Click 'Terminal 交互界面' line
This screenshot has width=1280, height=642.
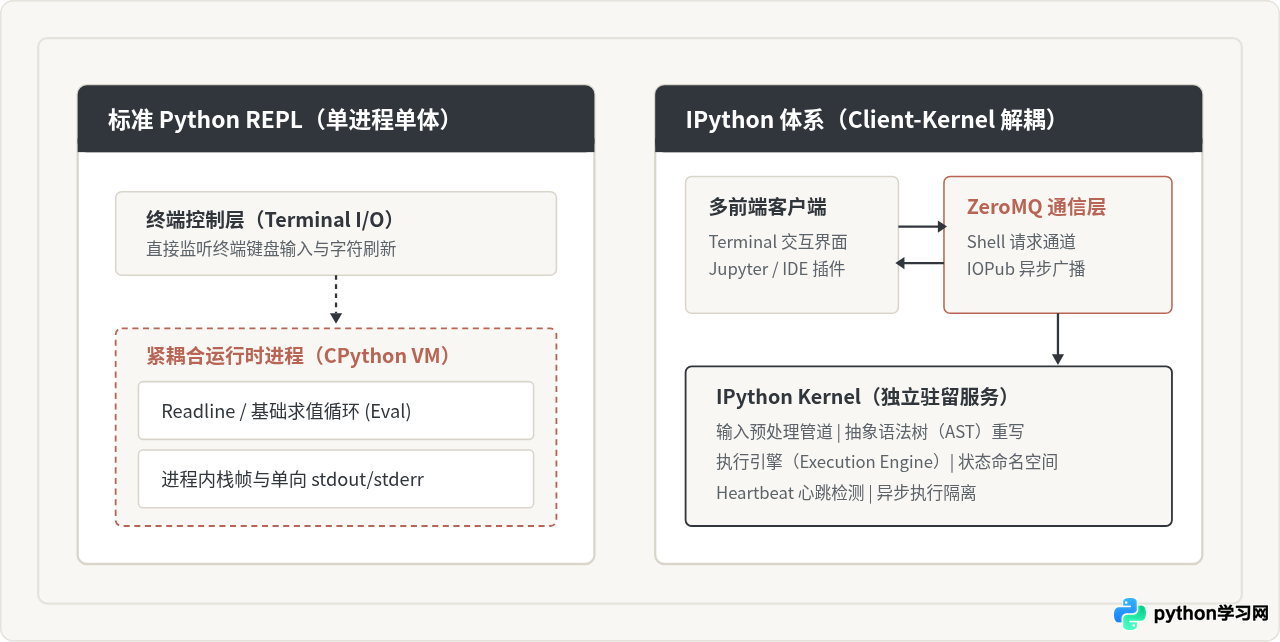point(778,242)
